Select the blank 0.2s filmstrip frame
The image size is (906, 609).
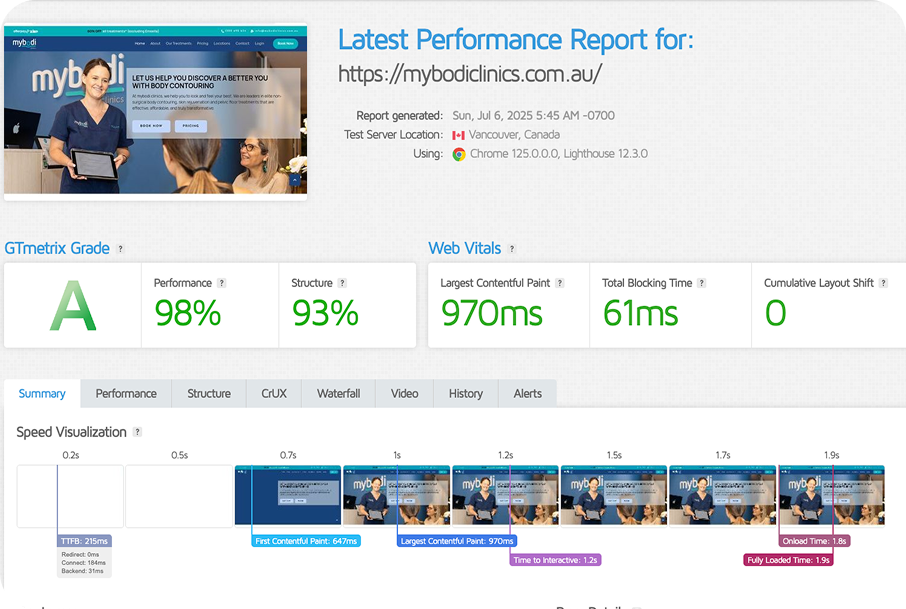(70, 496)
